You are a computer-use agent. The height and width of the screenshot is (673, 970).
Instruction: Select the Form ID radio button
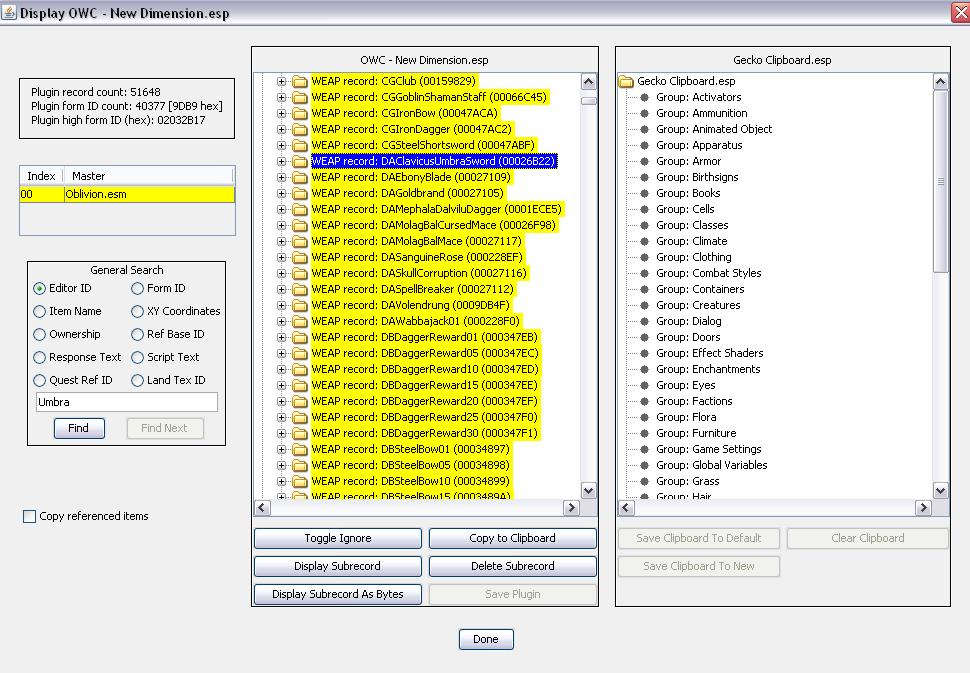click(x=138, y=288)
